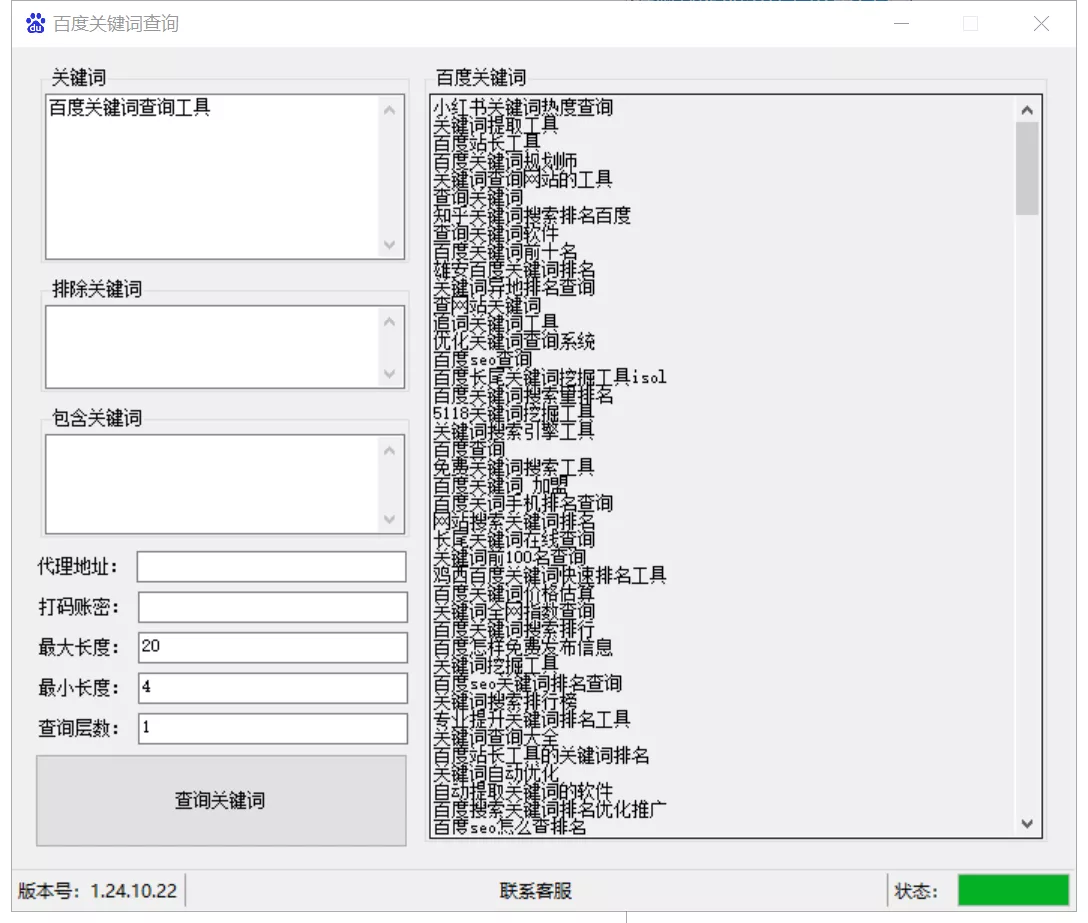This screenshot has width=1088, height=923.
Task: Select result 优化关键词查询系统
Action: (x=514, y=341)
